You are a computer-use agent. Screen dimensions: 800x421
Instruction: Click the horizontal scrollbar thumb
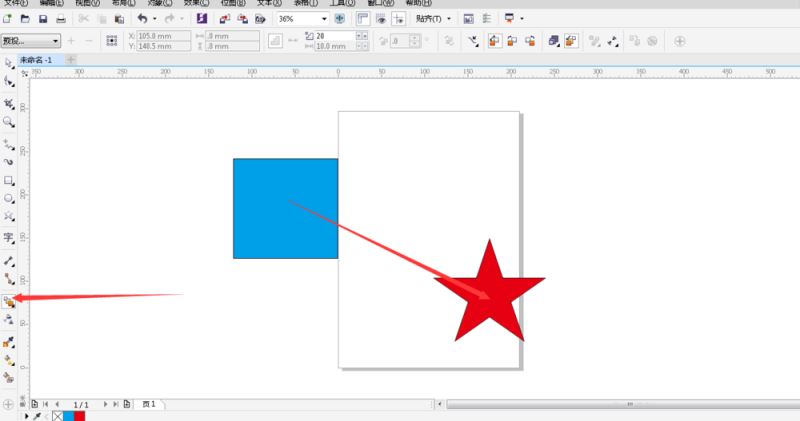tap(623, 404)
